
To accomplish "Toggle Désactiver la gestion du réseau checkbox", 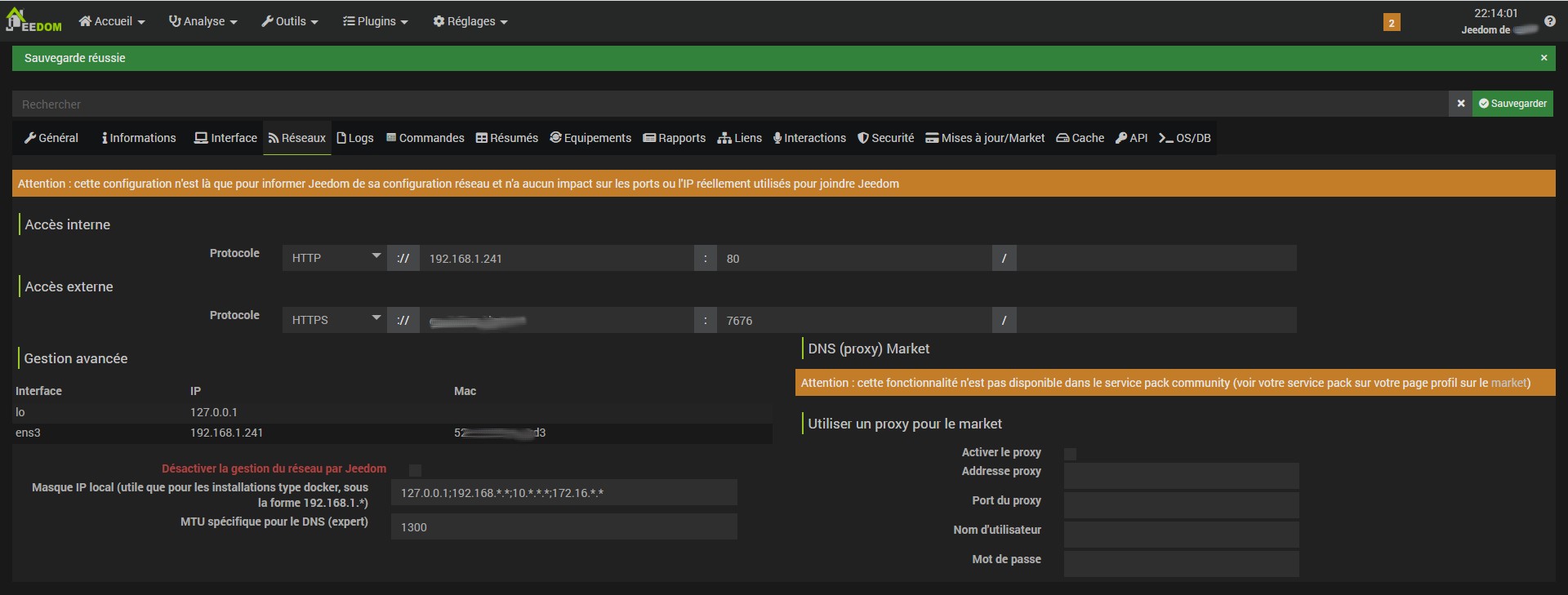I will [x=415, y=470].
